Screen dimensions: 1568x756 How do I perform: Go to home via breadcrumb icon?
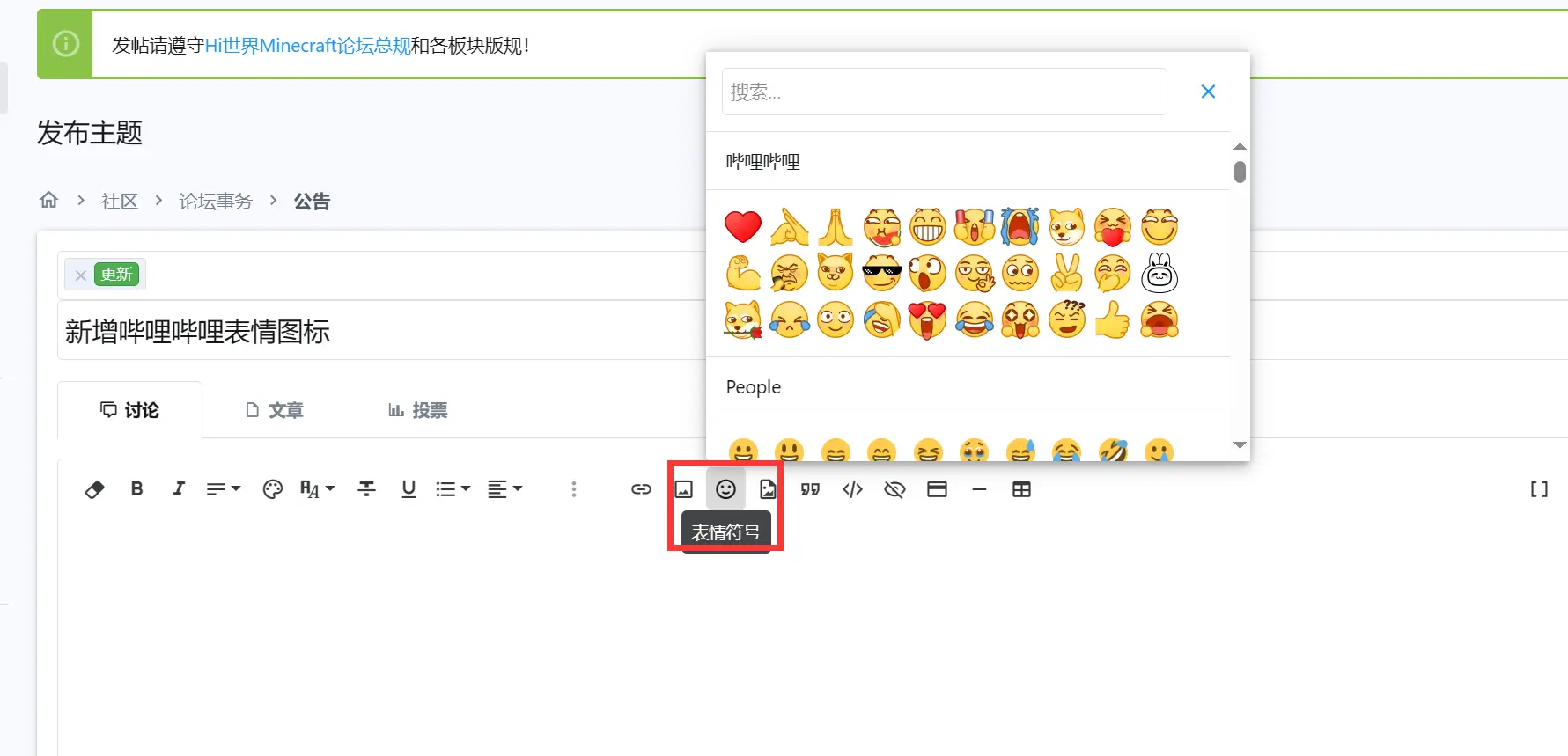(x=49, y=201)
